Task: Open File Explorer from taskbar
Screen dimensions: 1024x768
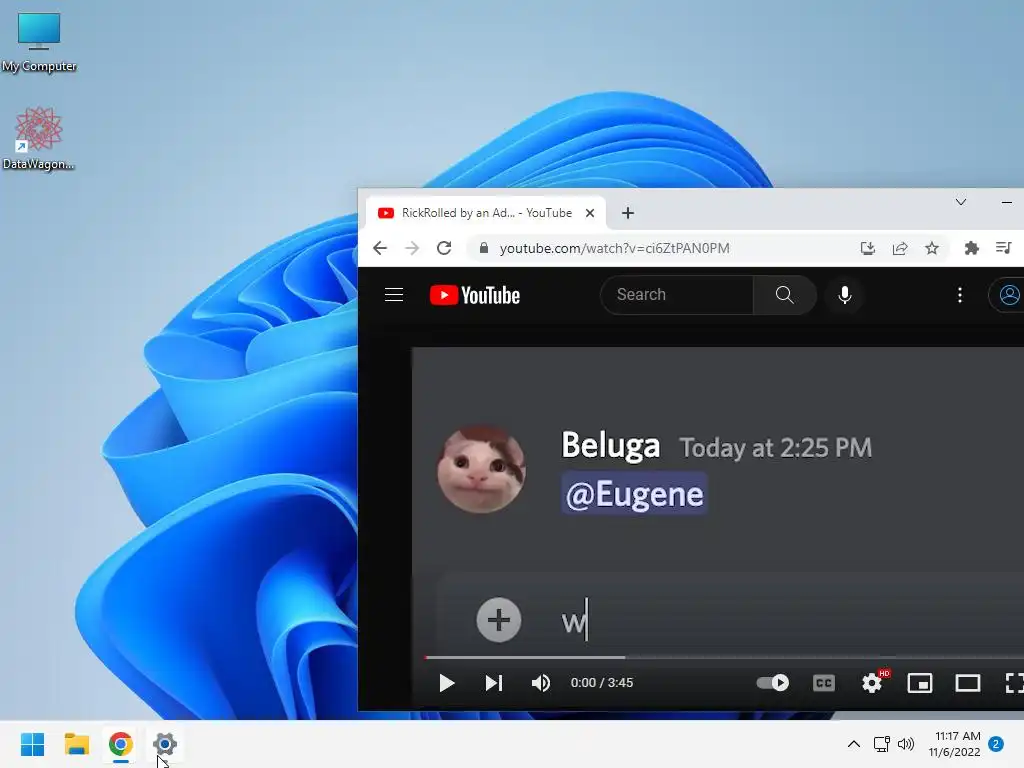Action: click(x=76, y=744)
